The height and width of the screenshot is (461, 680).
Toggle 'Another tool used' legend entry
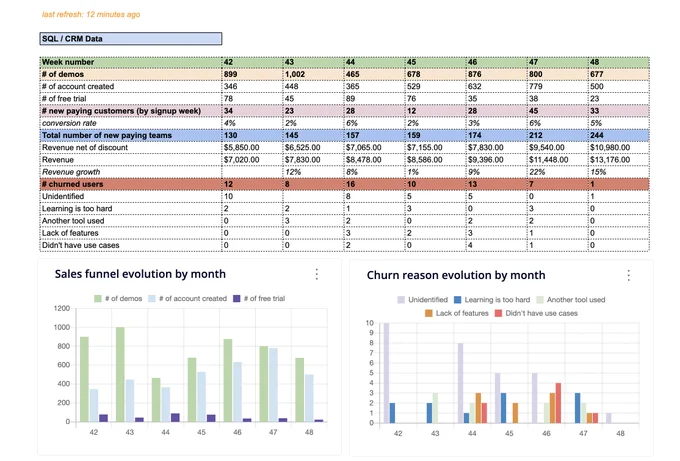pyautogui.click(x=571, y=300)
